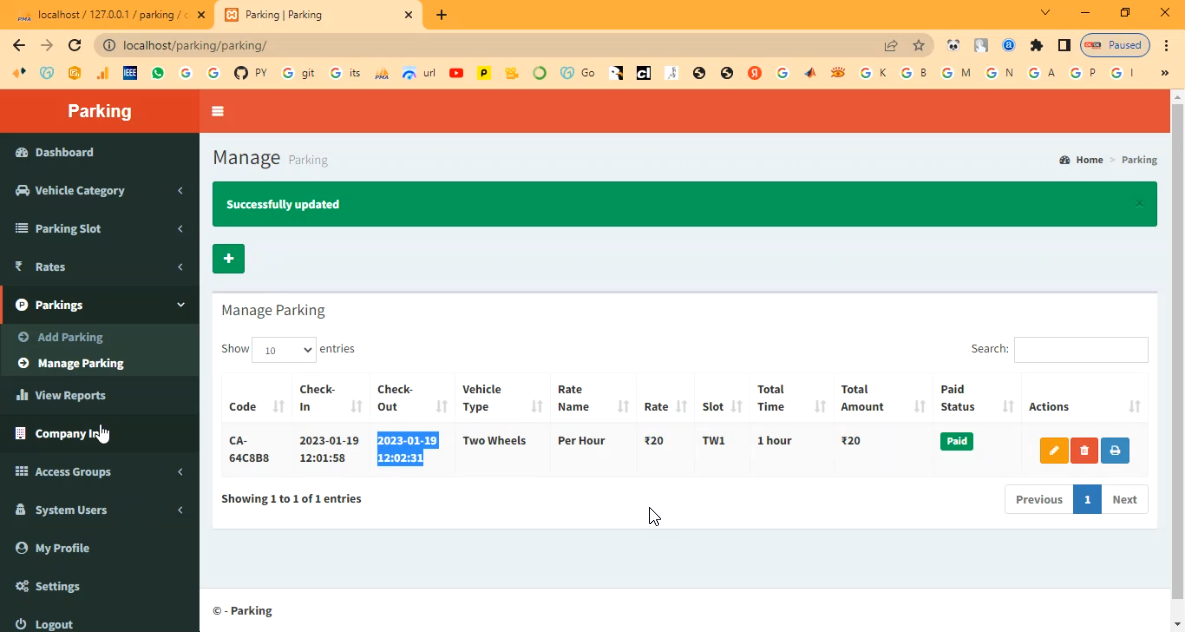The width and height of the screenshot is (1185, 632).
Task: Click the Search input field
Action: tap(1080, 349)
